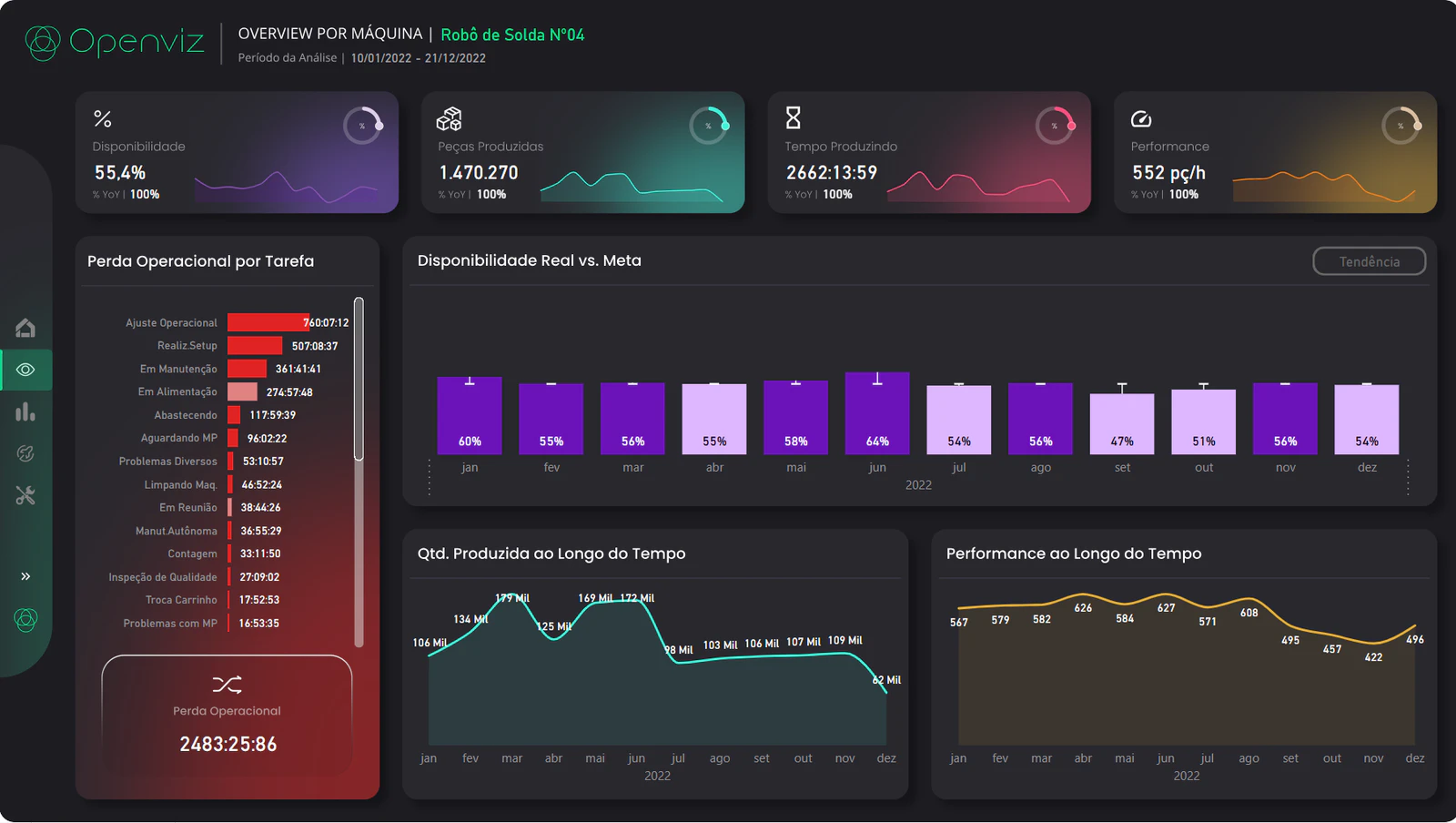Click the 55,4% Disponibilidade value

(x=120, y=173)
